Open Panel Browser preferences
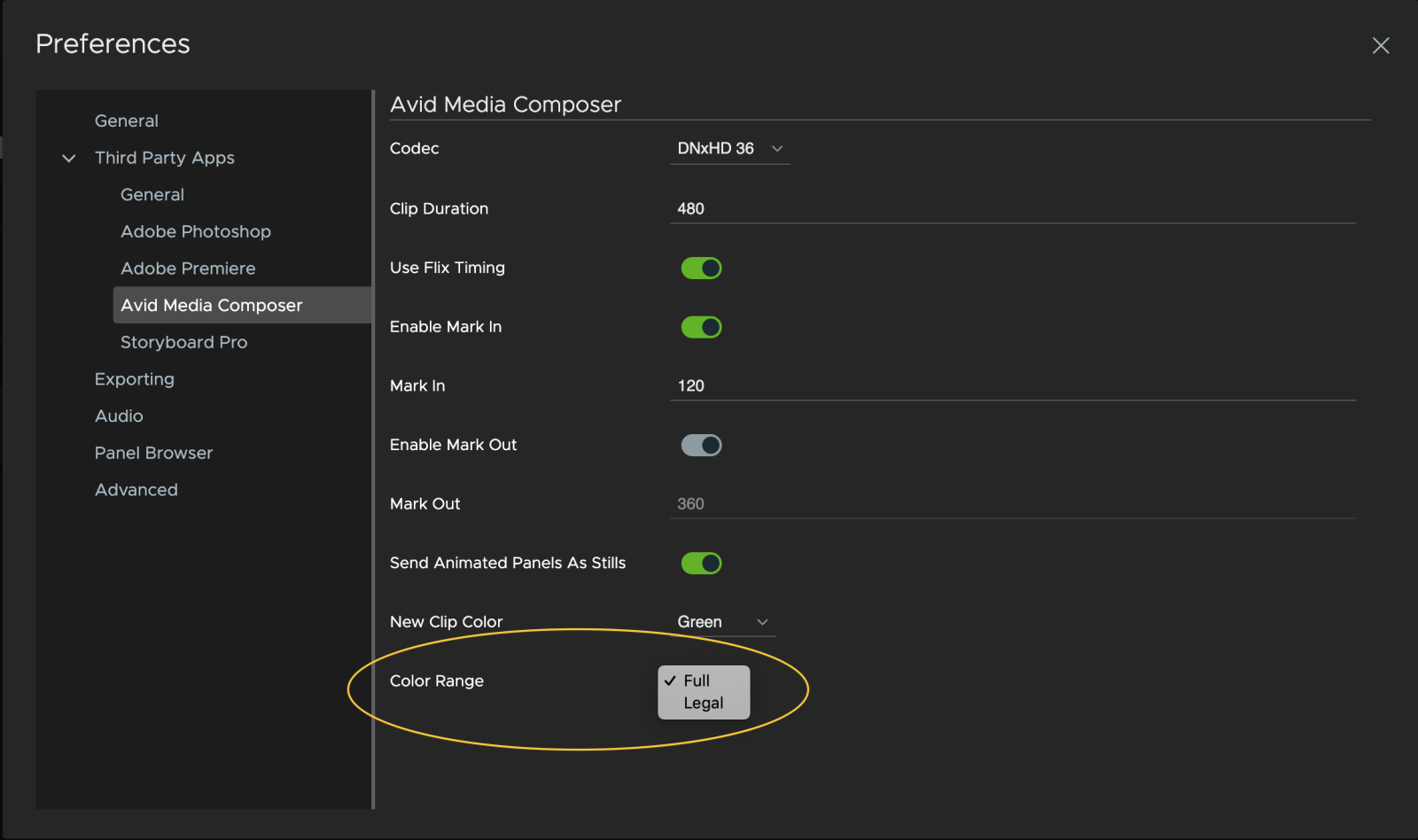The width and height of the screenshot is (1418, 840). [154, 453]
